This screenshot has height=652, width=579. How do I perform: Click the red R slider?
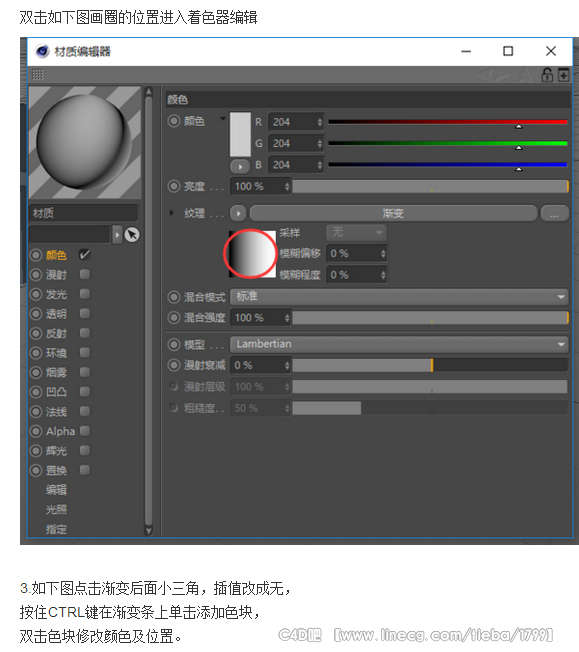tap(448, 122)
